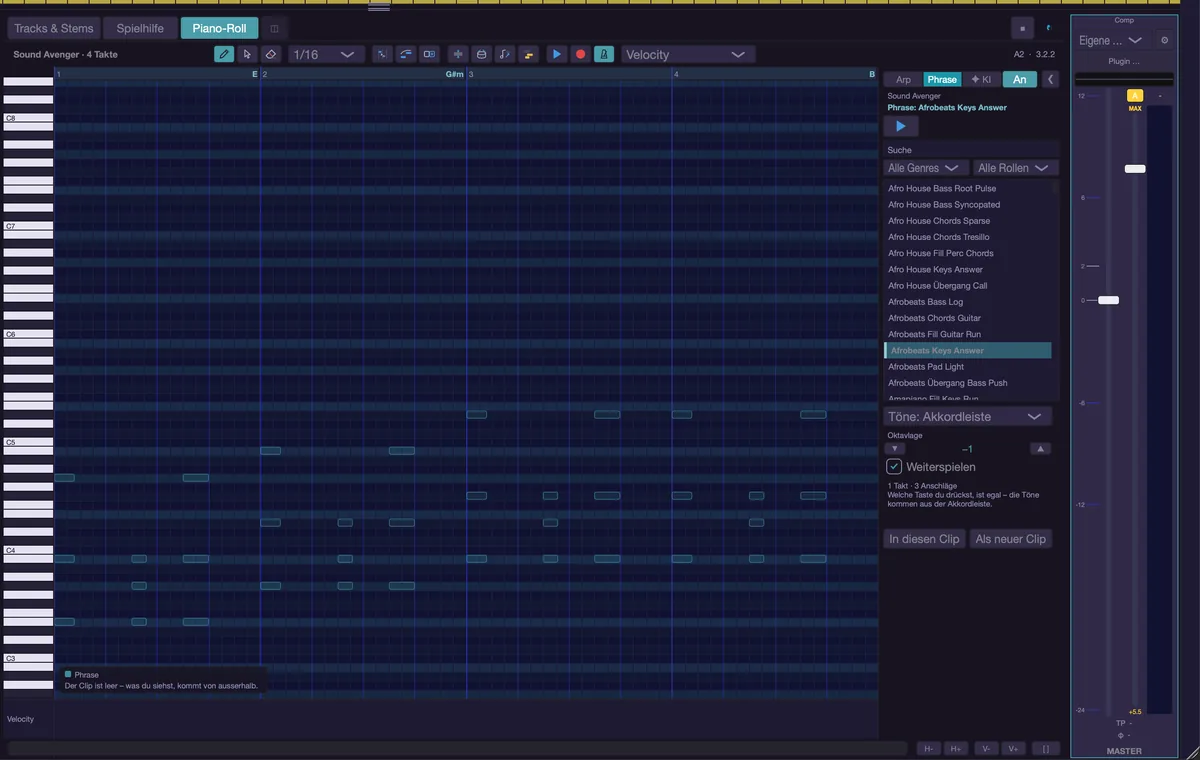Viewport: 1200px width, 760px height.
Task: Lower the Oktavlage with down arrow
Action: coord(896,449)
